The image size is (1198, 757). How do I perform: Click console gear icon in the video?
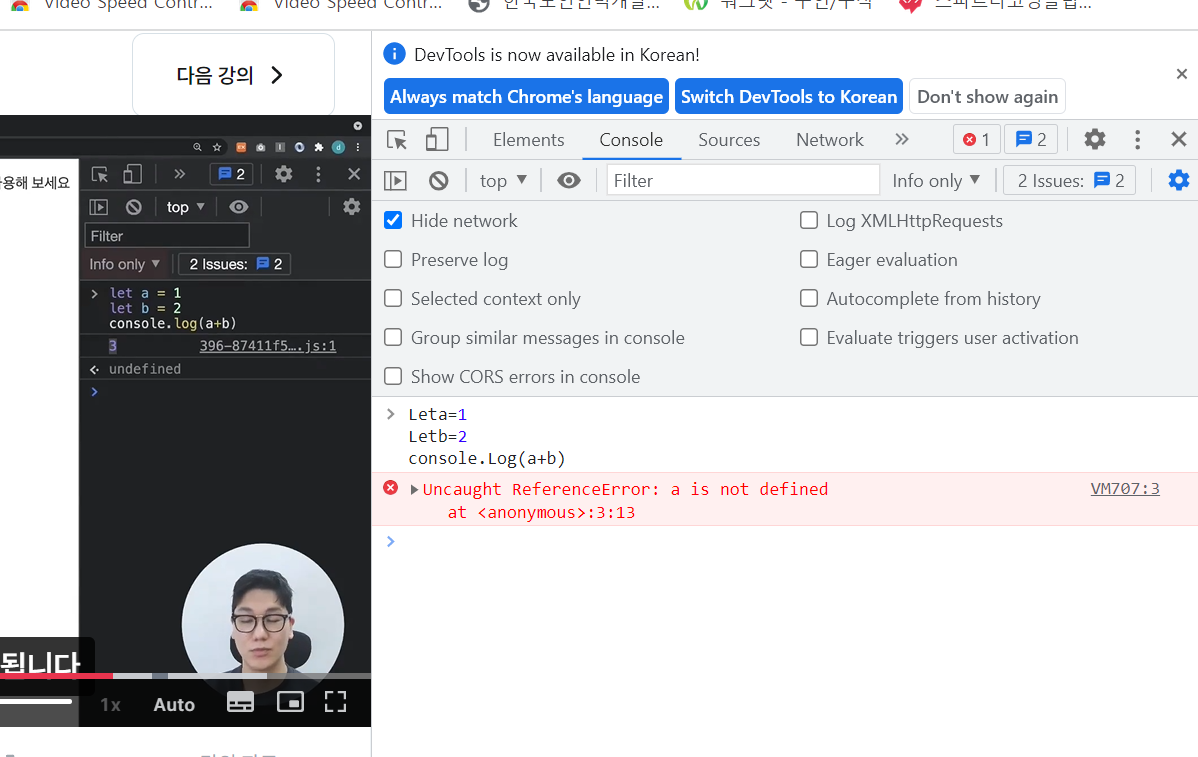[x=351, y=206]
